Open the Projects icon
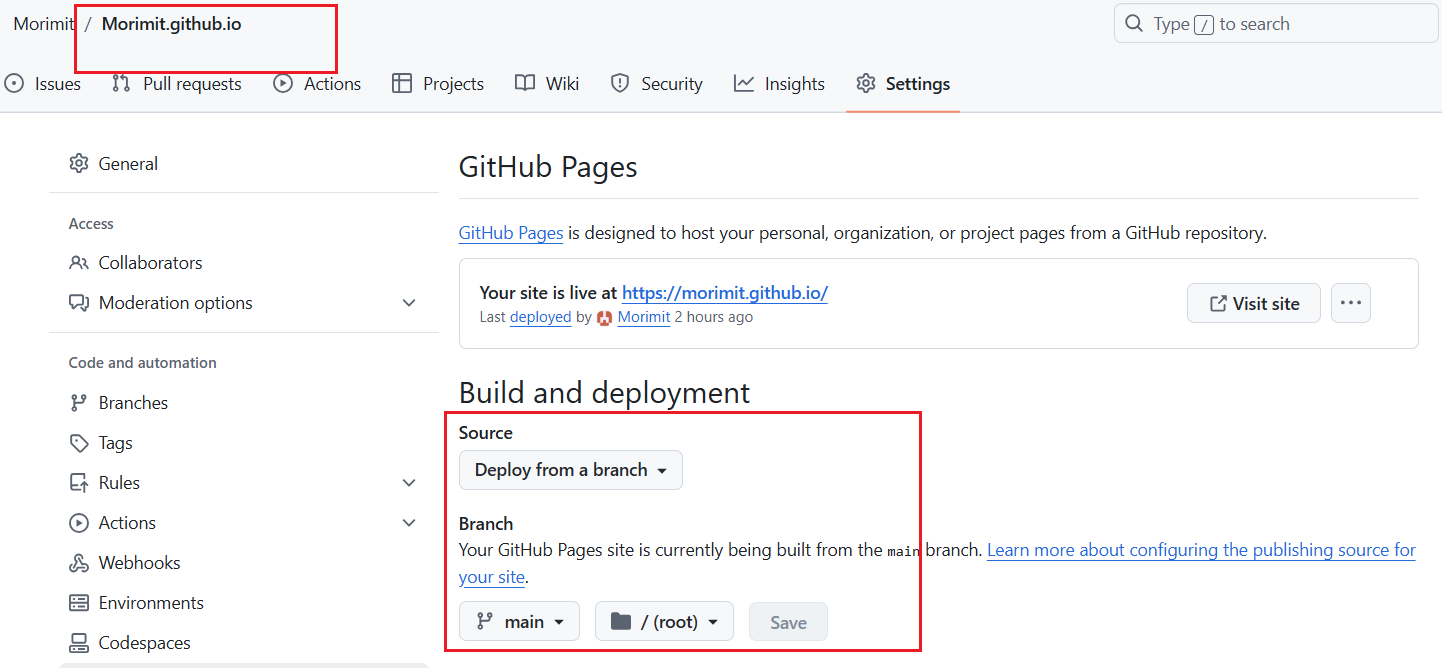Viewport: 1442px width, 668px height. click(x=404, y=84)
